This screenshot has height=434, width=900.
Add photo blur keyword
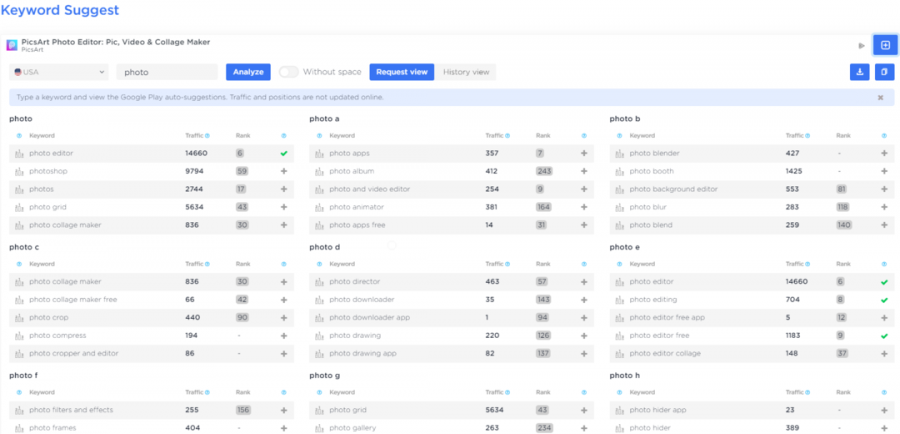(x=884, y=207)
